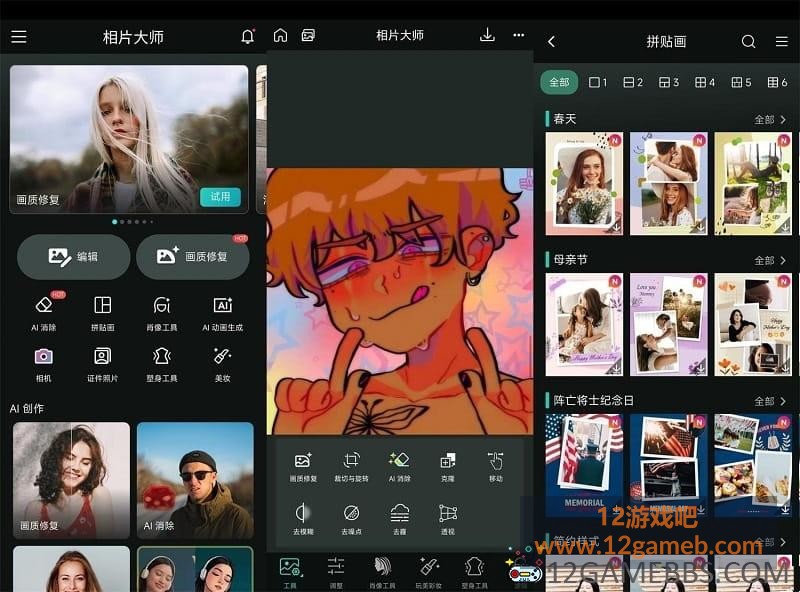Select the 克隆 clone tool
The image size is (800, 592).
447,466
